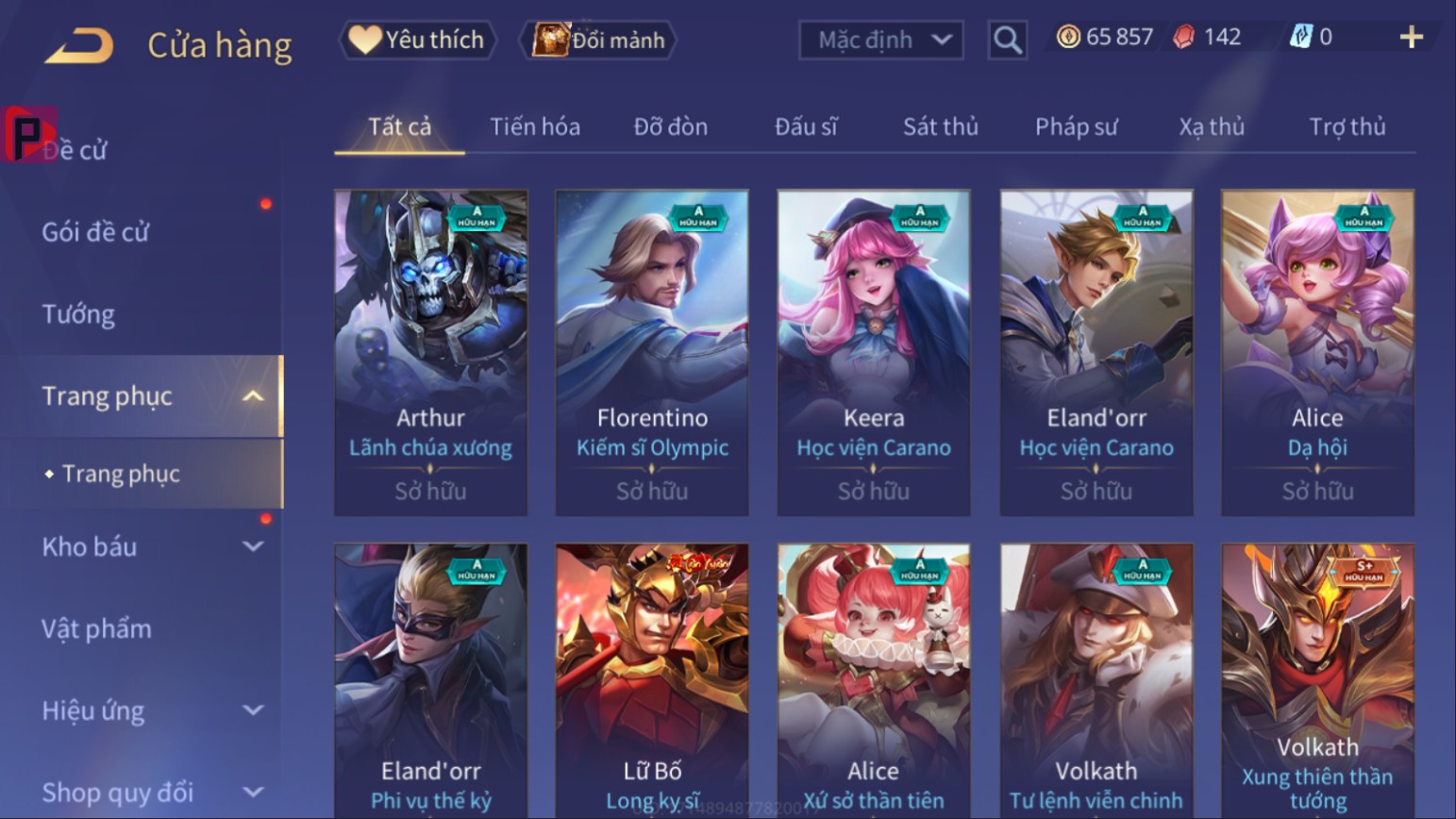
Task: Tap the plus icon to add currency
Action: 1411,37
